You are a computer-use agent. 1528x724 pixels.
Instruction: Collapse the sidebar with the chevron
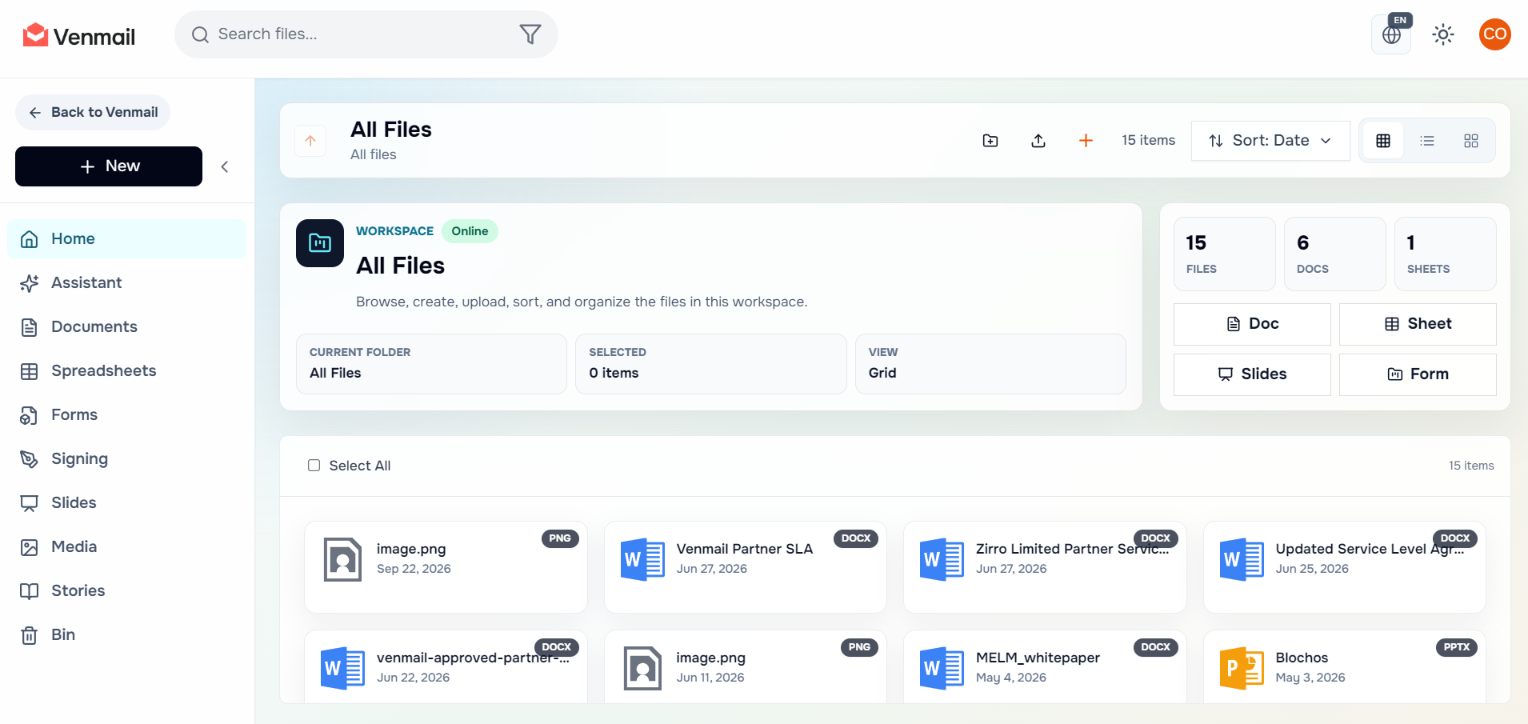pyautogui.click(x=225, y=167)
